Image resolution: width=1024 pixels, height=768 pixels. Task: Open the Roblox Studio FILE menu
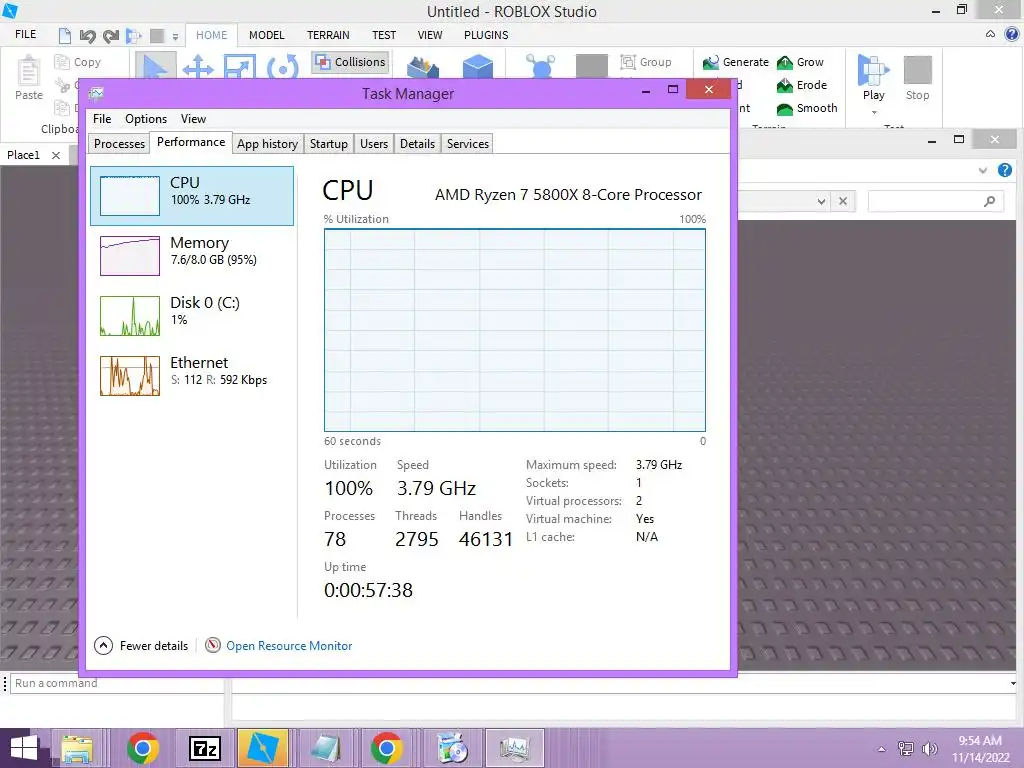point(25,35)
